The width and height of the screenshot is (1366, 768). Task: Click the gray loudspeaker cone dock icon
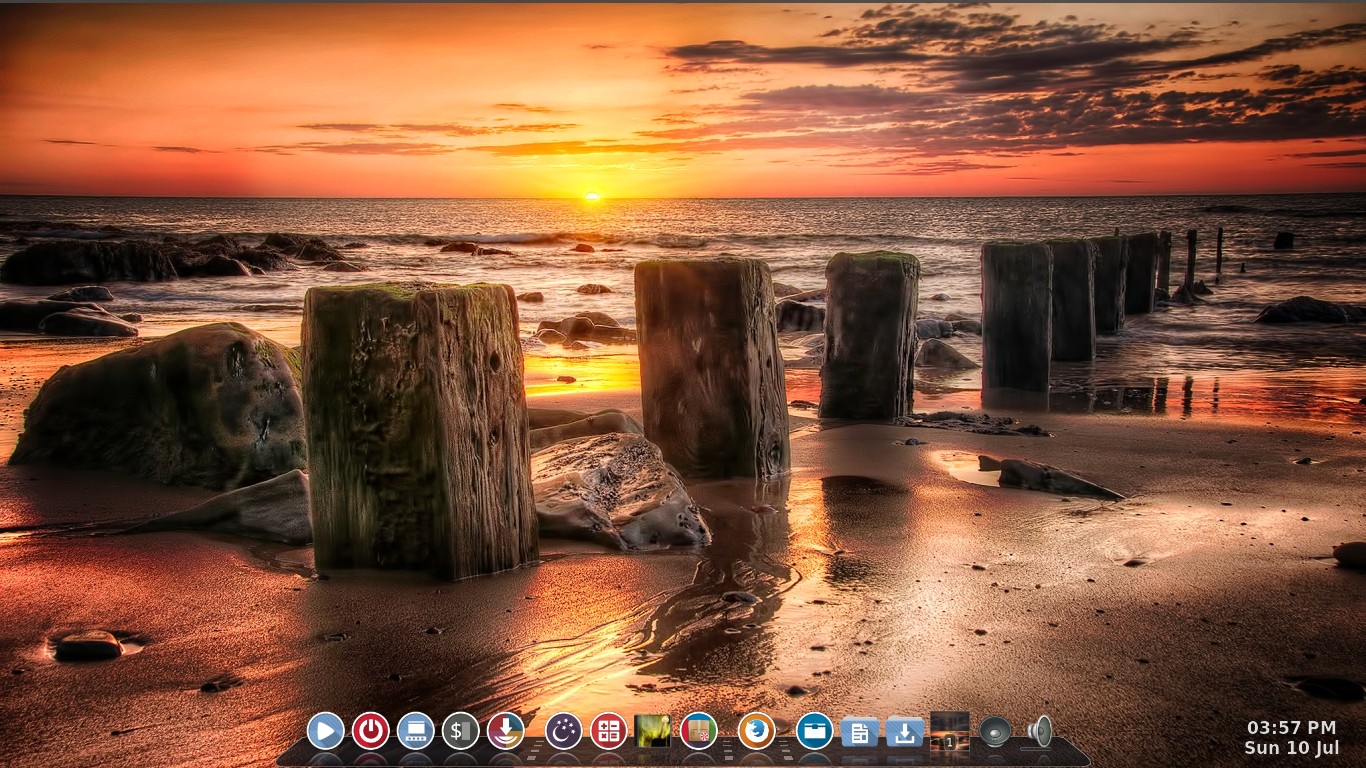pyautogui.click(x=994, y=732)
